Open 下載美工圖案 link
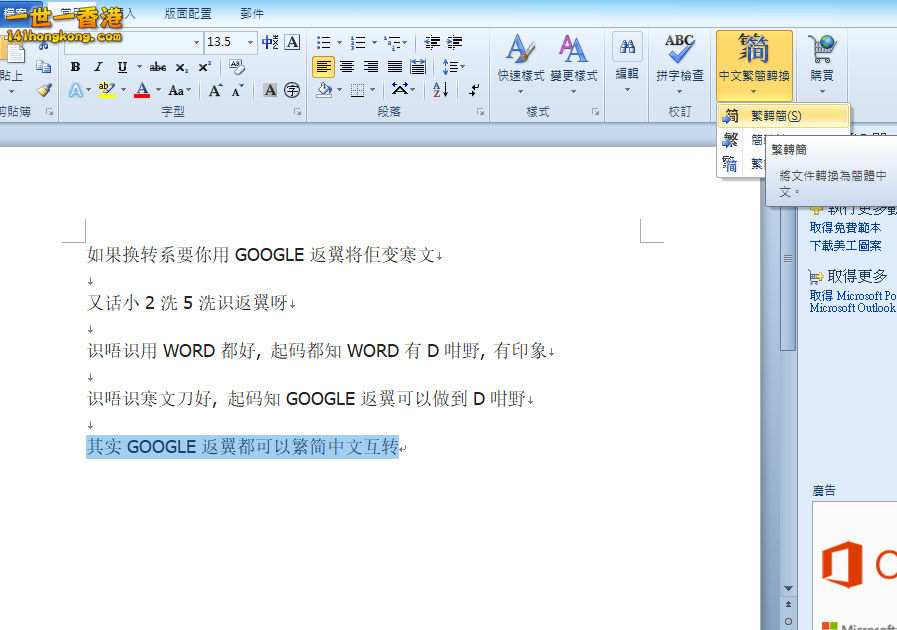This screenshot has height=630, width=897. click(x=845, y=245)
